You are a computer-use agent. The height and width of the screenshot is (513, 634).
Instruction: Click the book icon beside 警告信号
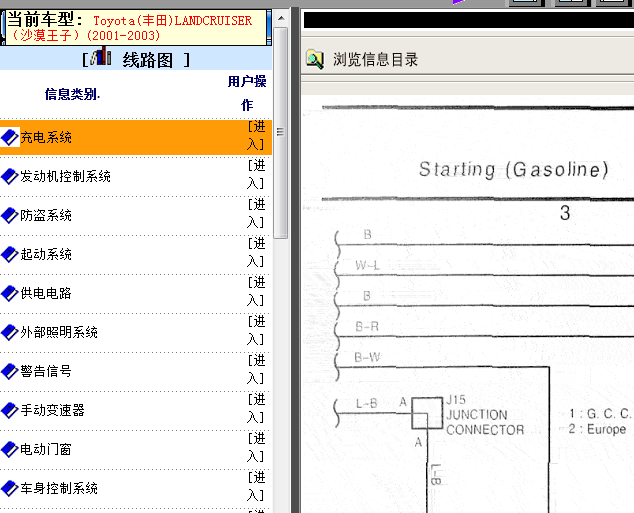(x=10, y=371)
